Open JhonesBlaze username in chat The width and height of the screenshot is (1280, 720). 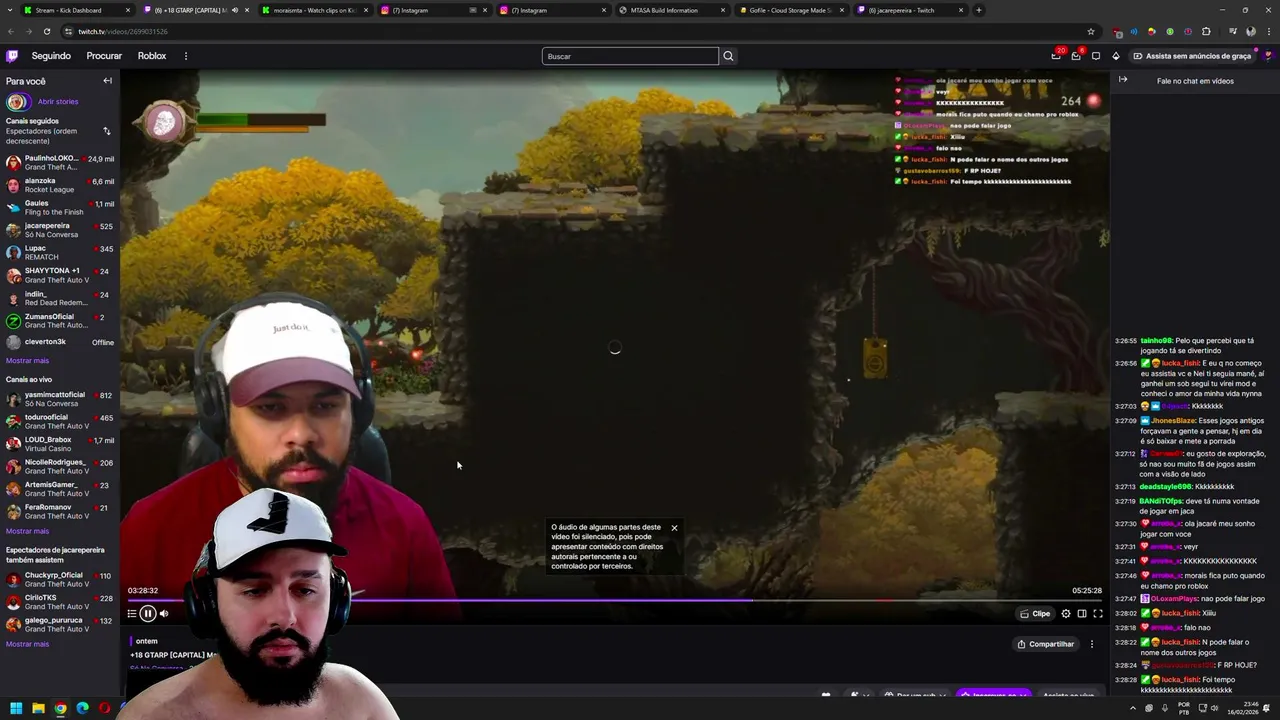click(1173, 421)
